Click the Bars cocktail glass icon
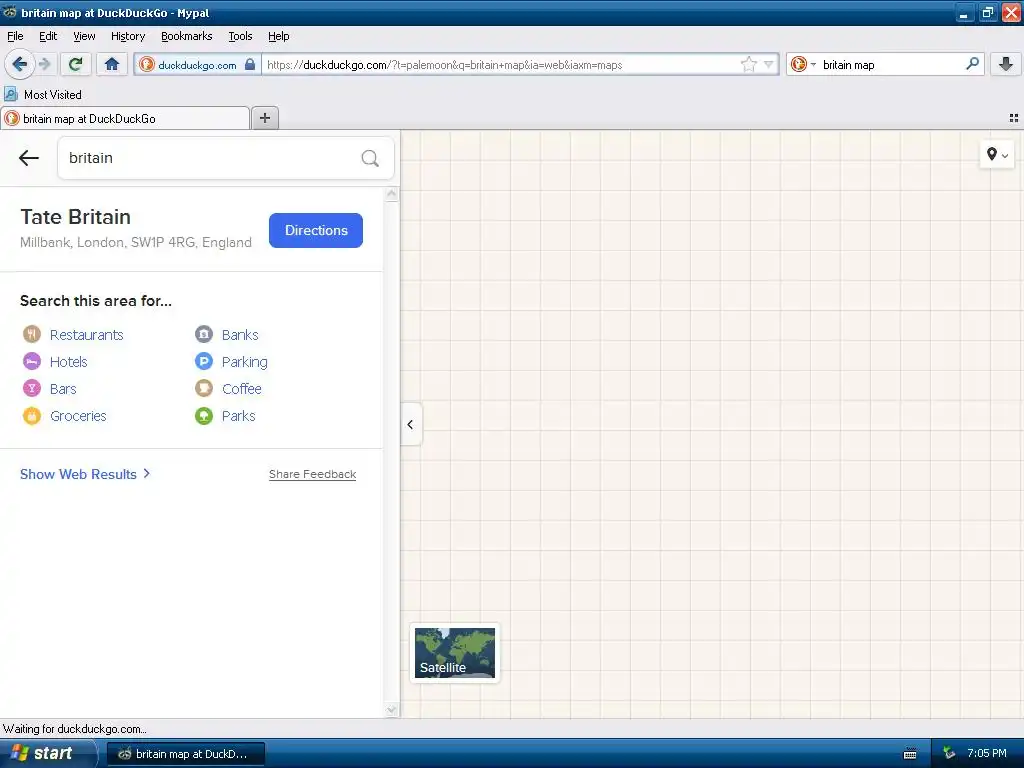 32,389
